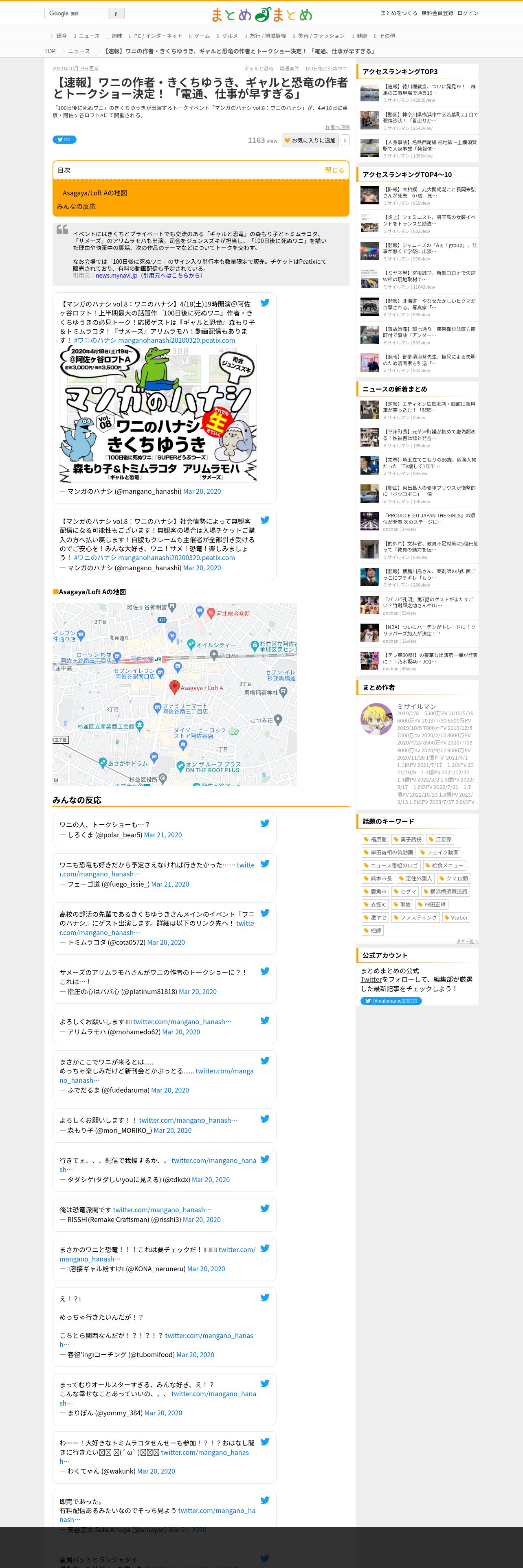Screen dimensions: 523x1568
Task: Select 総合 in the category menu
Action: click(x=59, y=36)
